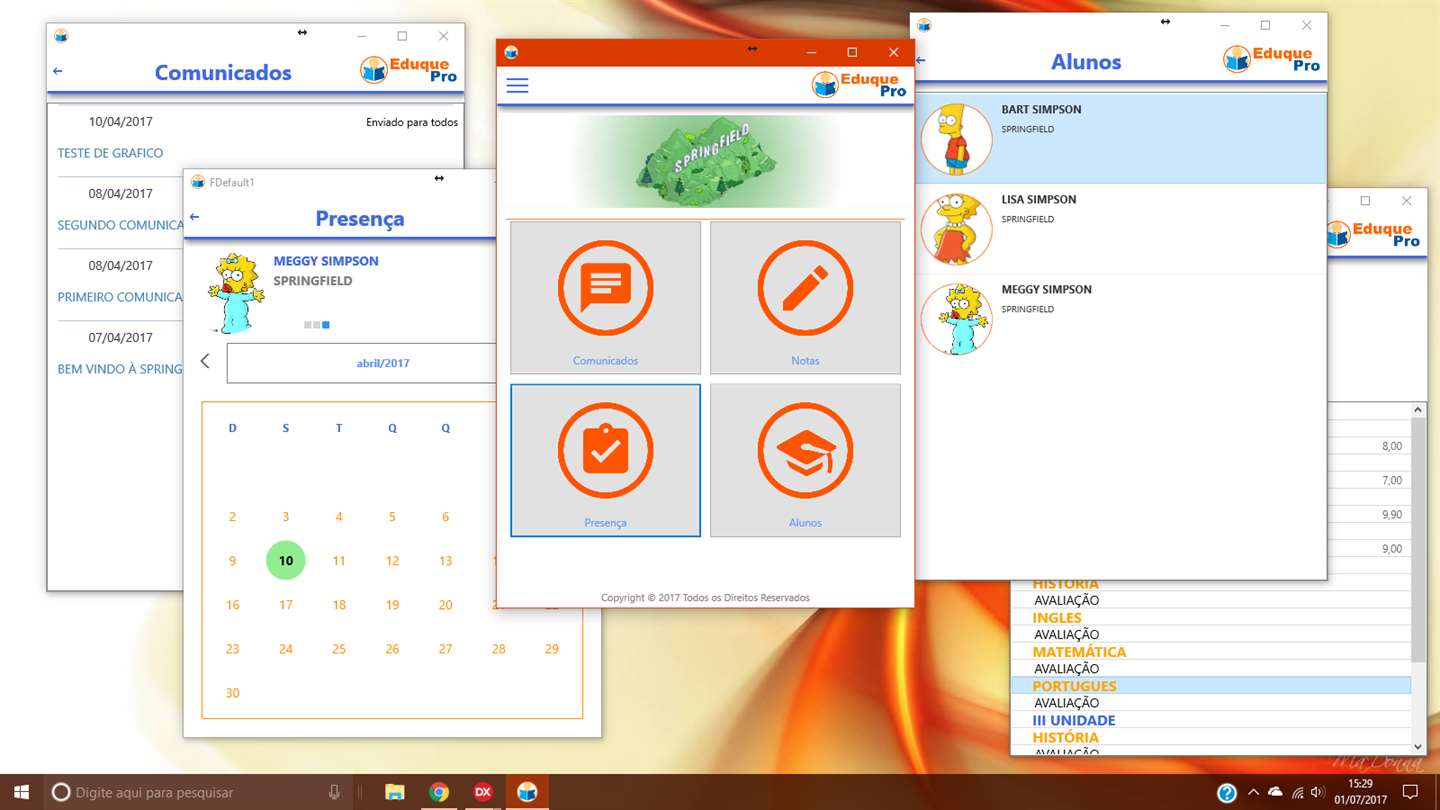Open the Alunos graduation cap tile

click(x=805, y=460)
